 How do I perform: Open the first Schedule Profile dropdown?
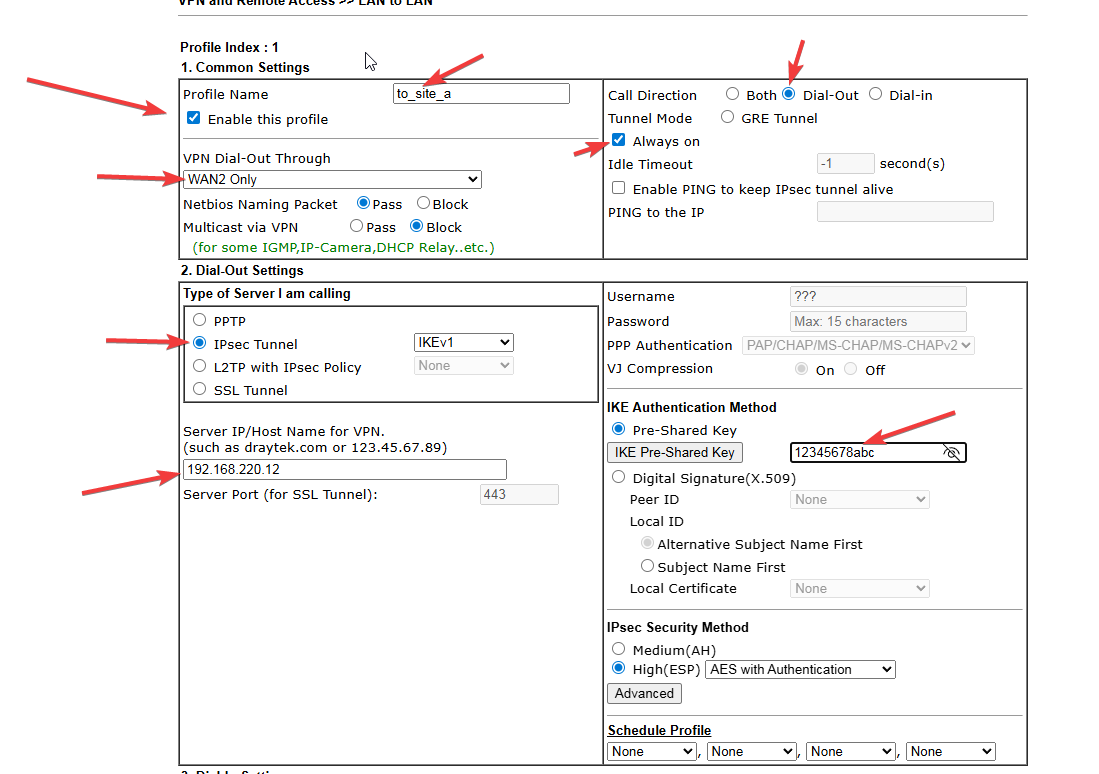(652, 752)
